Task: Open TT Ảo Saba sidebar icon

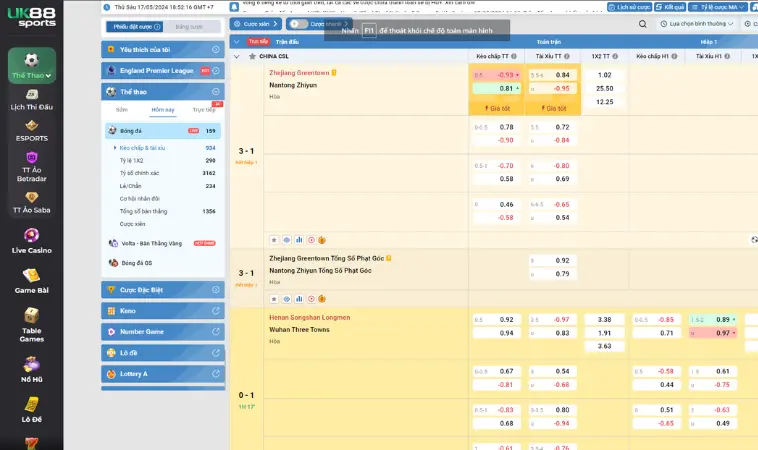Action: [x=31, y=202]
